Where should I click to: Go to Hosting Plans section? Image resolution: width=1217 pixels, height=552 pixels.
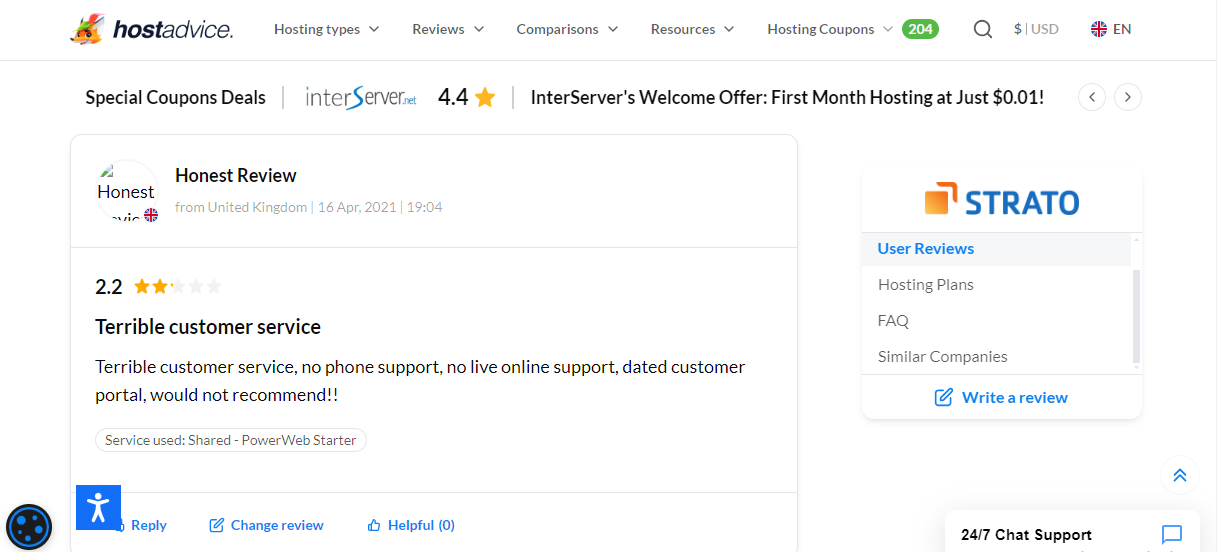(x=926, y=284)
